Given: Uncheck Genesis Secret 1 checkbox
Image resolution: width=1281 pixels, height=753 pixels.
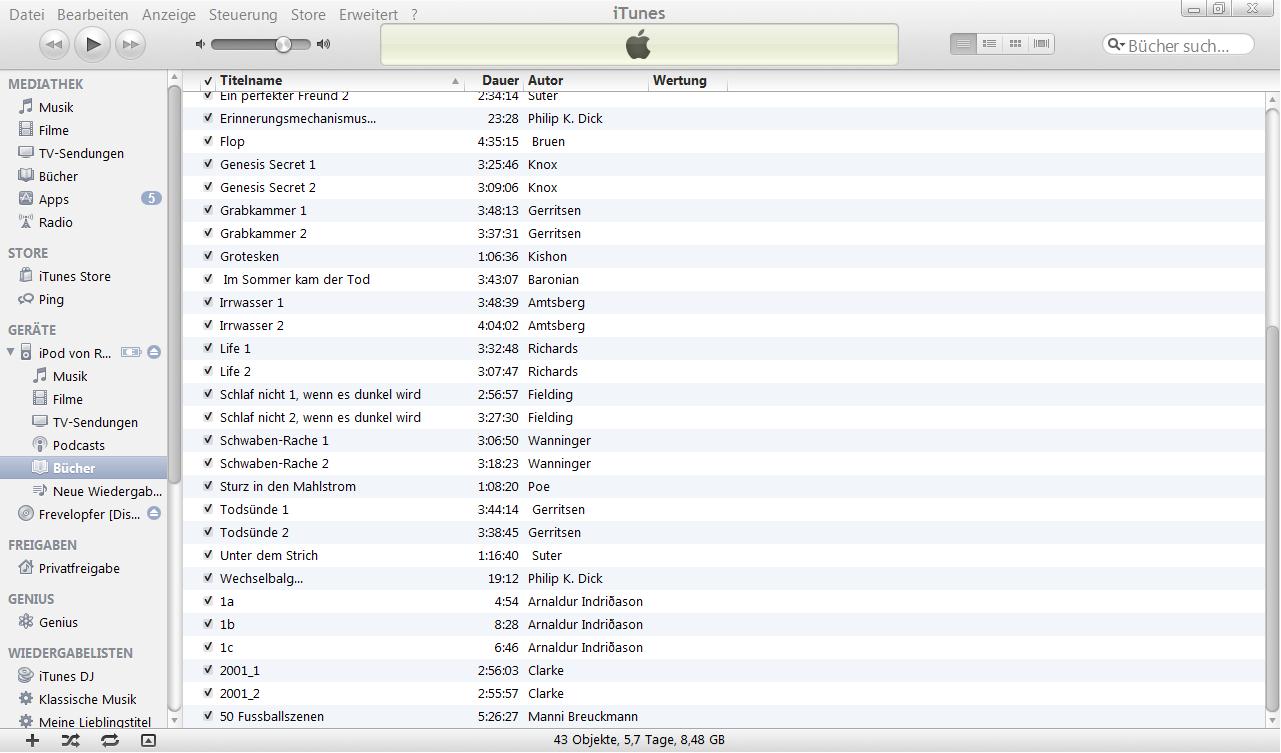Looking at the screenshot, I should [208, 164].
